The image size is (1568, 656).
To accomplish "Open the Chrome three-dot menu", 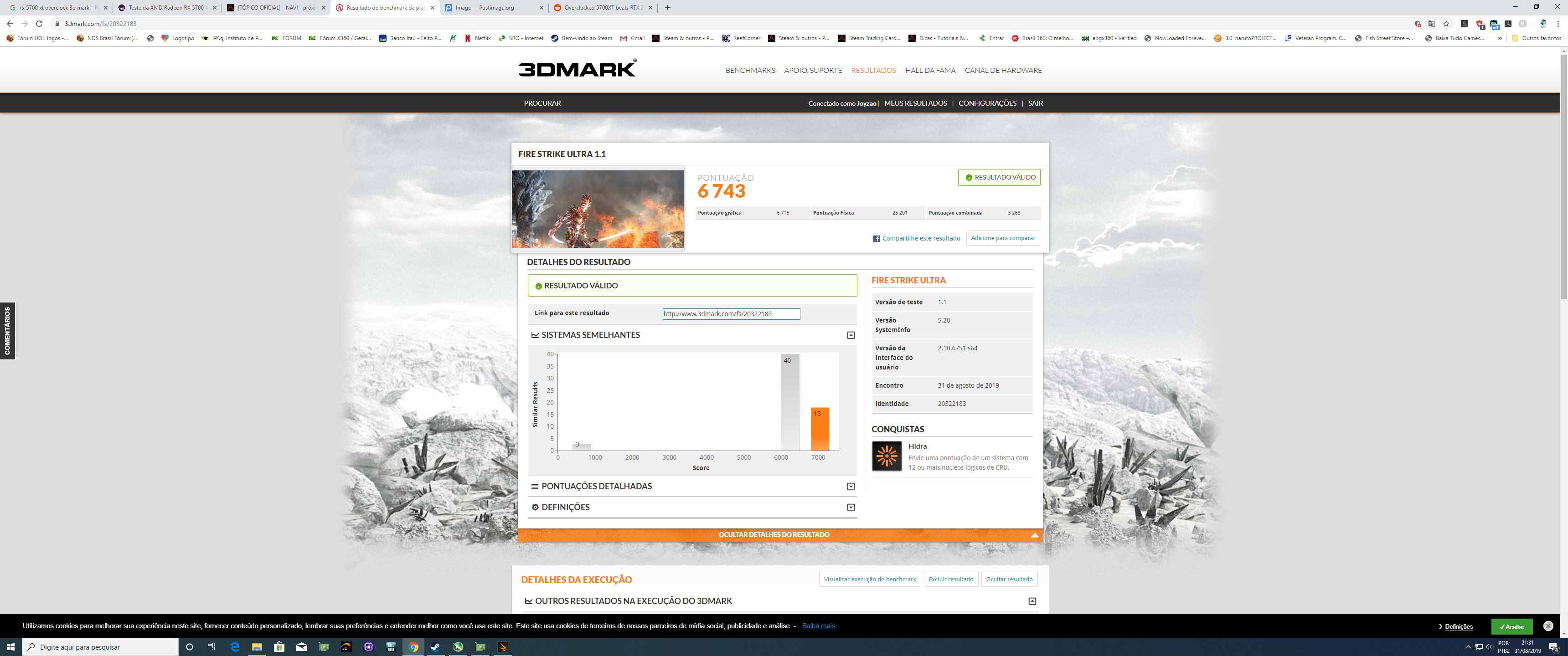I will click(1558, 24).
